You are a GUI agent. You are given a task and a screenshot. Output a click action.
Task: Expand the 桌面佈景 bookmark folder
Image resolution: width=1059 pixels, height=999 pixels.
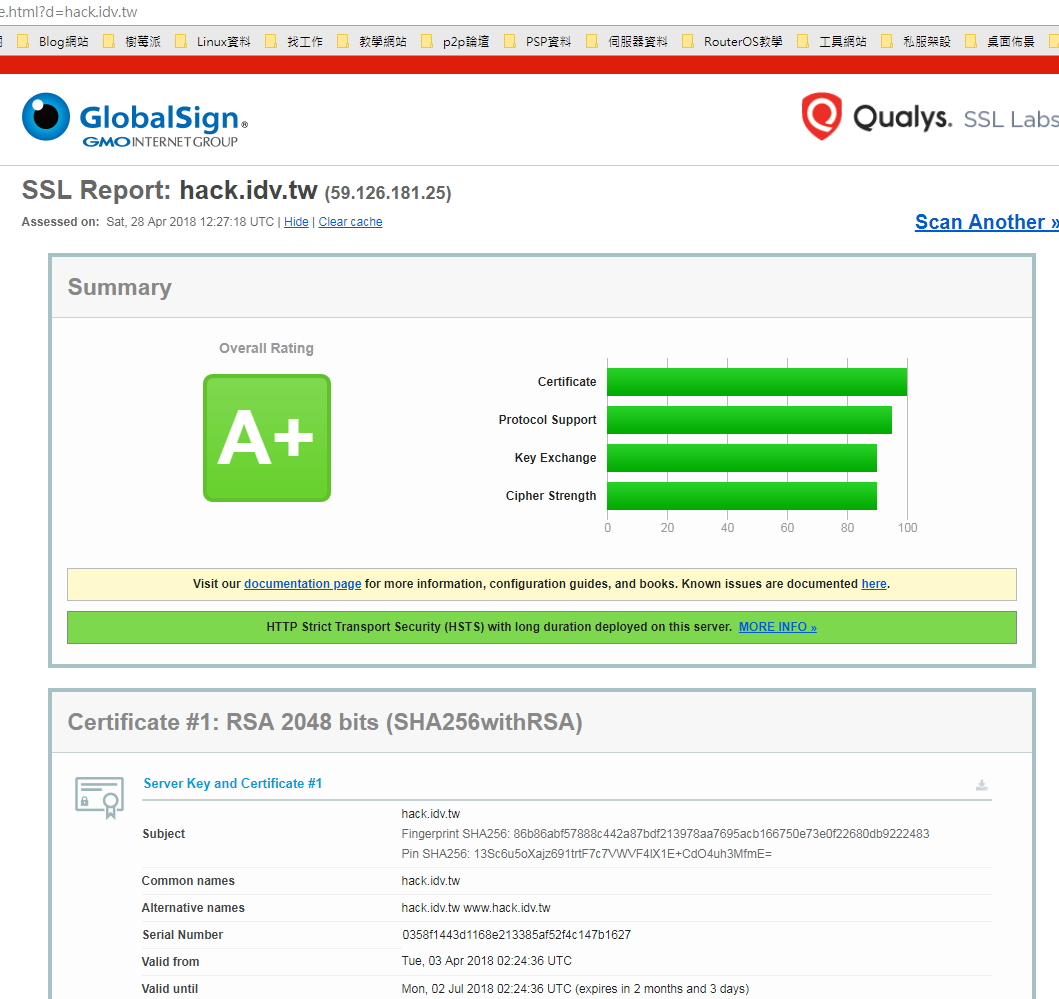point(1000,41)
